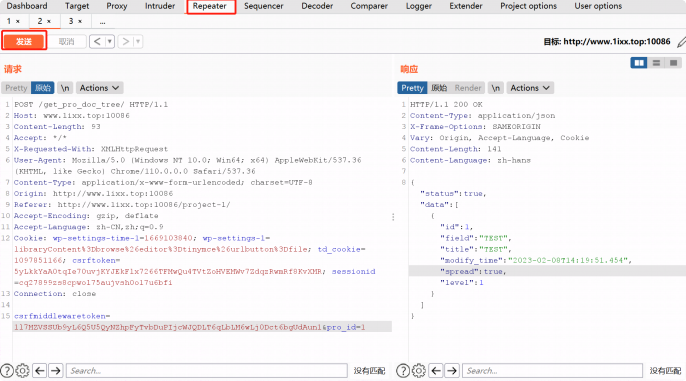The height and width of the screenshot is (381, 686).
Task: Open response search settings gear
Action: coord(419,371)
